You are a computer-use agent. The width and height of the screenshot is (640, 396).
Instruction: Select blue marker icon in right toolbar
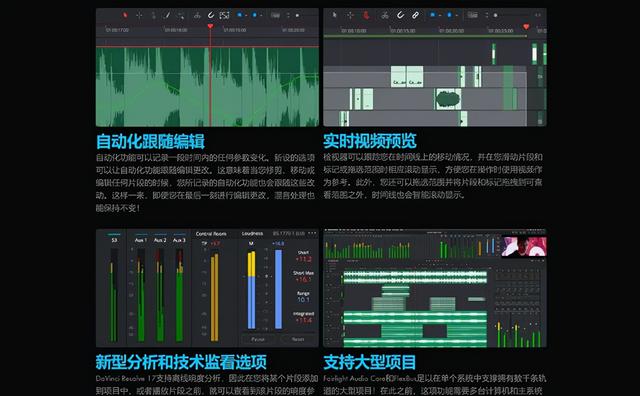[449, 15]
